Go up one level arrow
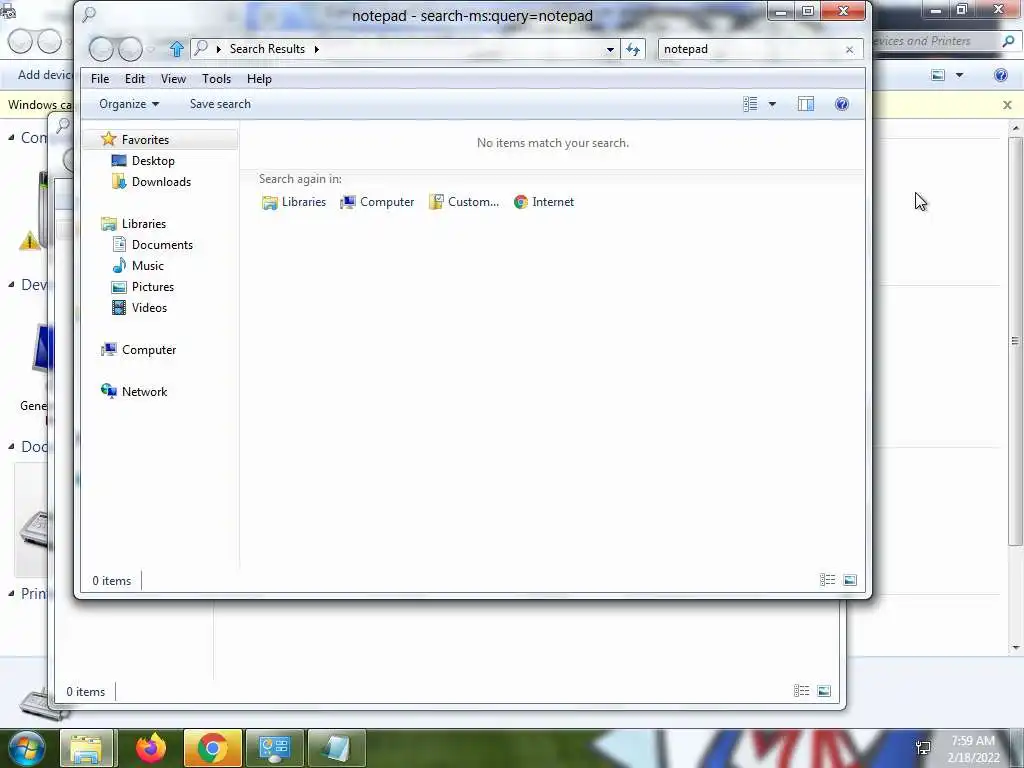This screenshot has height=768, width=1024. (176, 48)
